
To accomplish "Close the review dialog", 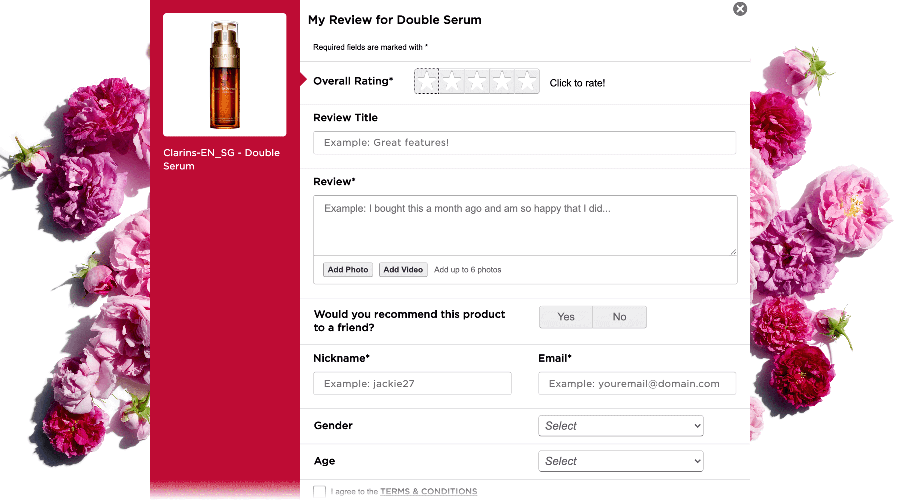I will click(x=740, y=9).
